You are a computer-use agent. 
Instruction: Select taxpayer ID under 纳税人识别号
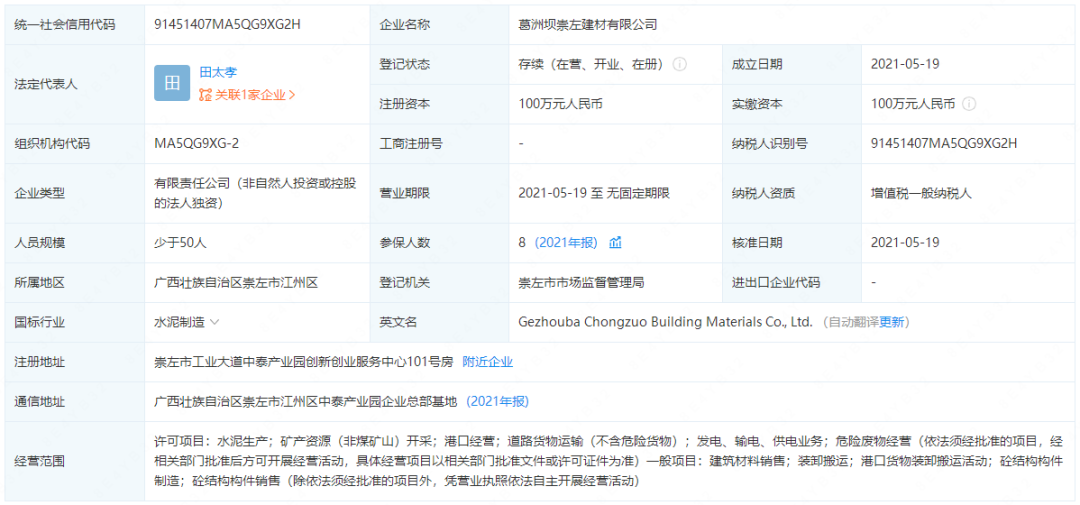944,143
